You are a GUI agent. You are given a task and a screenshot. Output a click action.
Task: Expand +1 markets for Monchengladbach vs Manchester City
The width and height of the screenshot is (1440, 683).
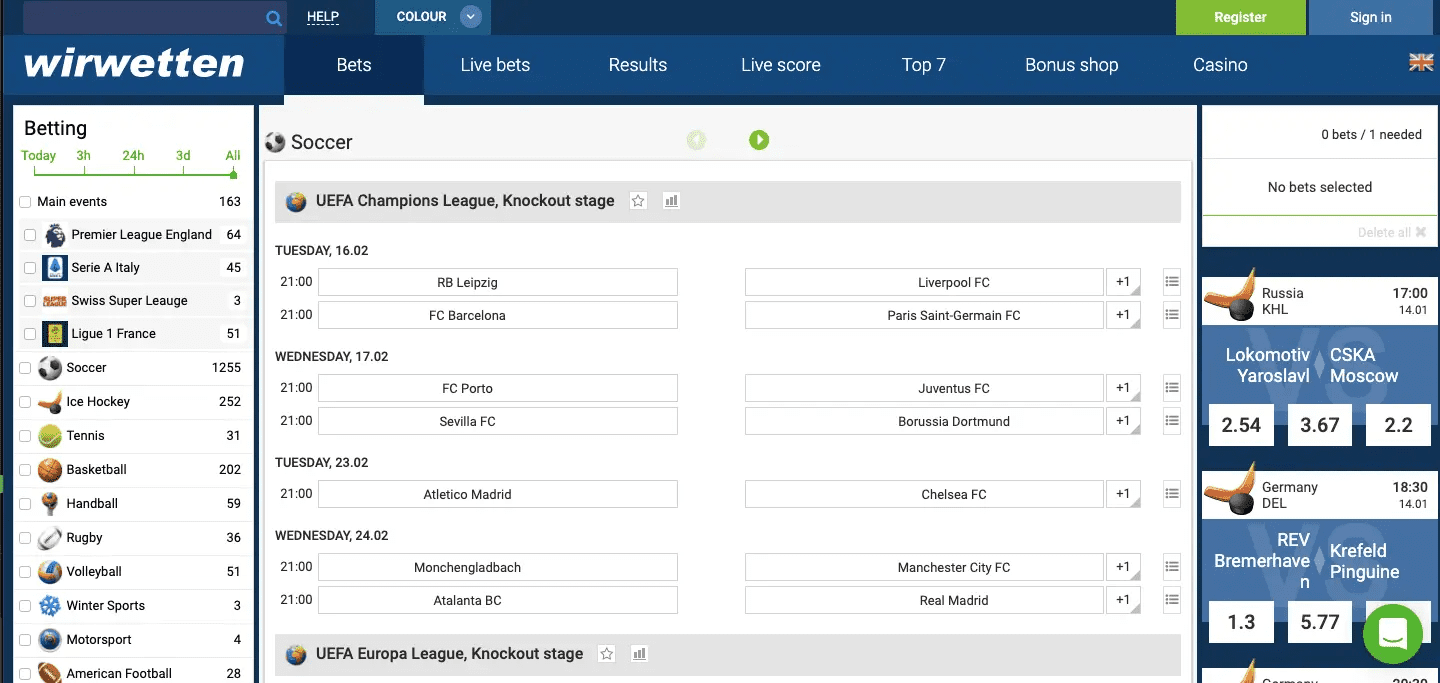click(1123, 567)
